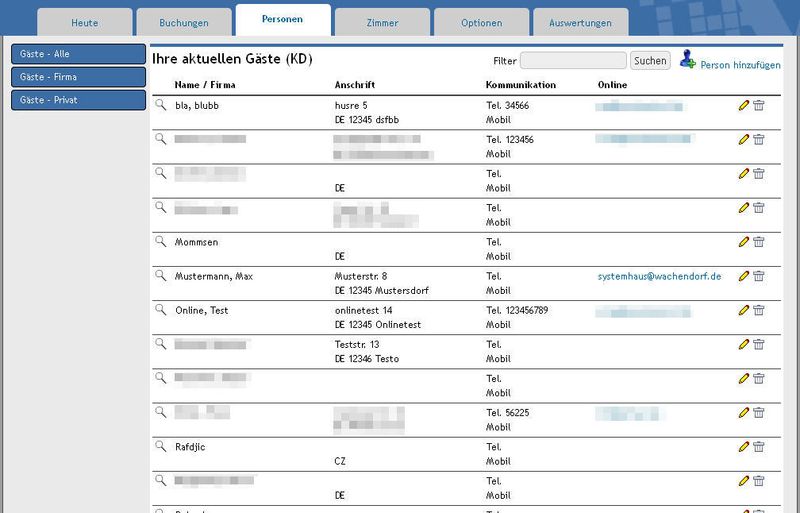
Task: Delete guest with Tel. 56225
Action: 759,412
